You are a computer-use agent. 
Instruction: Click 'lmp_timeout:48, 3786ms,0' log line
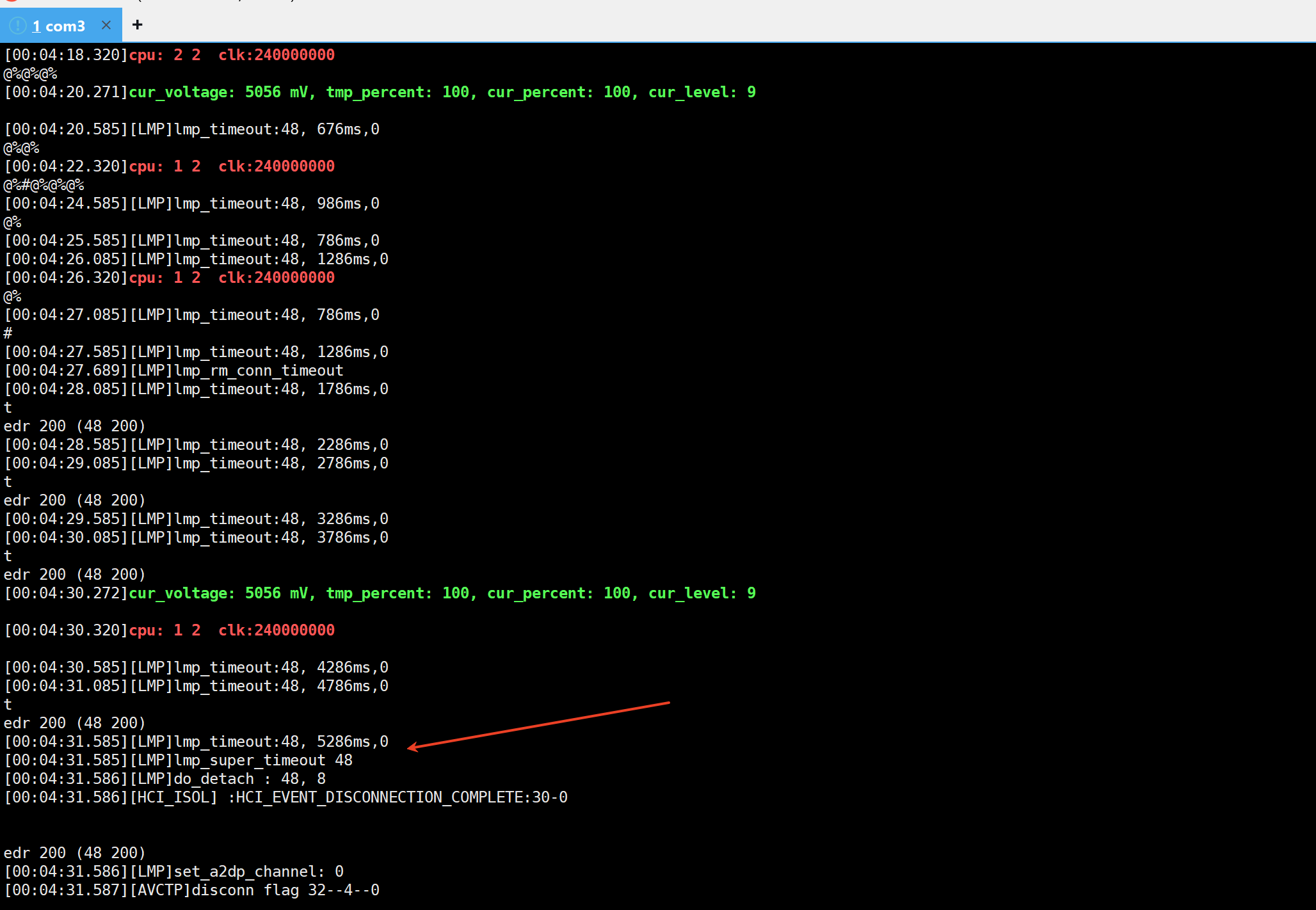tap(197, 538)
